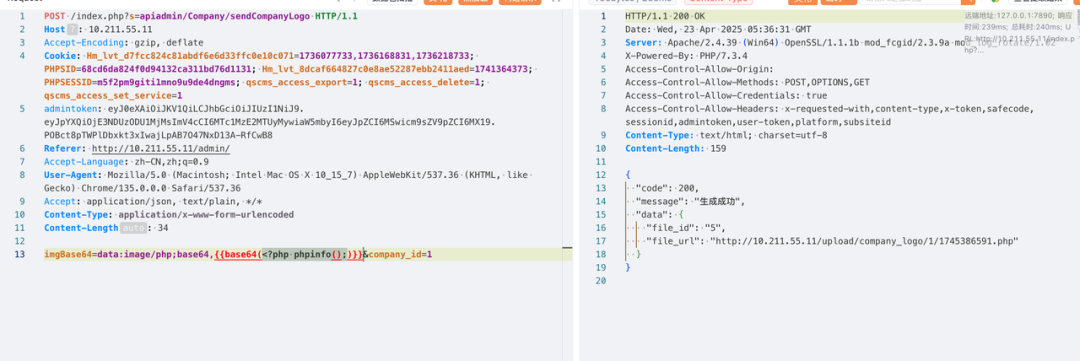Click the Host value 10.211.55.11
This screenshot has width=1080, height=361.
[121, 29]
